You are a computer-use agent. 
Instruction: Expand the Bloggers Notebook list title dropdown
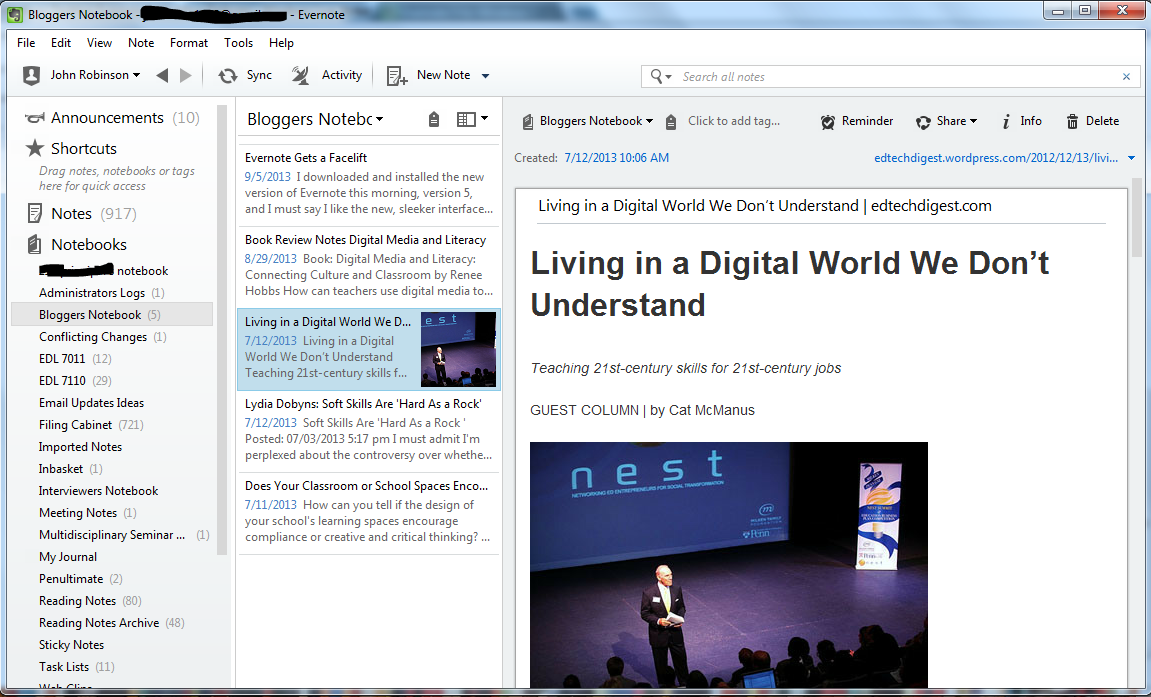[380, 120]
